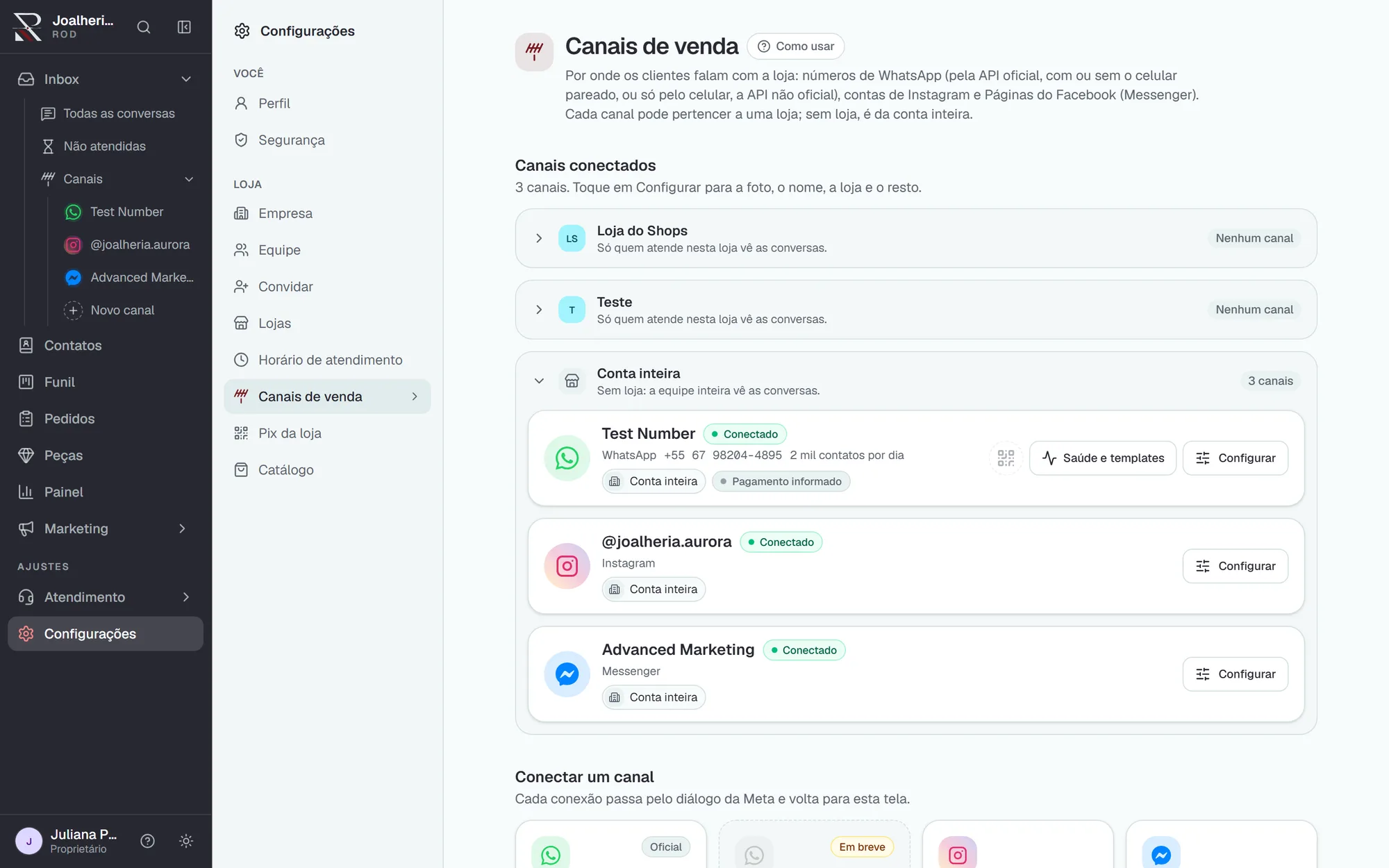Click the T avatar of Teste store
This screenshot has width=1389, height=868.
(572, 310)
